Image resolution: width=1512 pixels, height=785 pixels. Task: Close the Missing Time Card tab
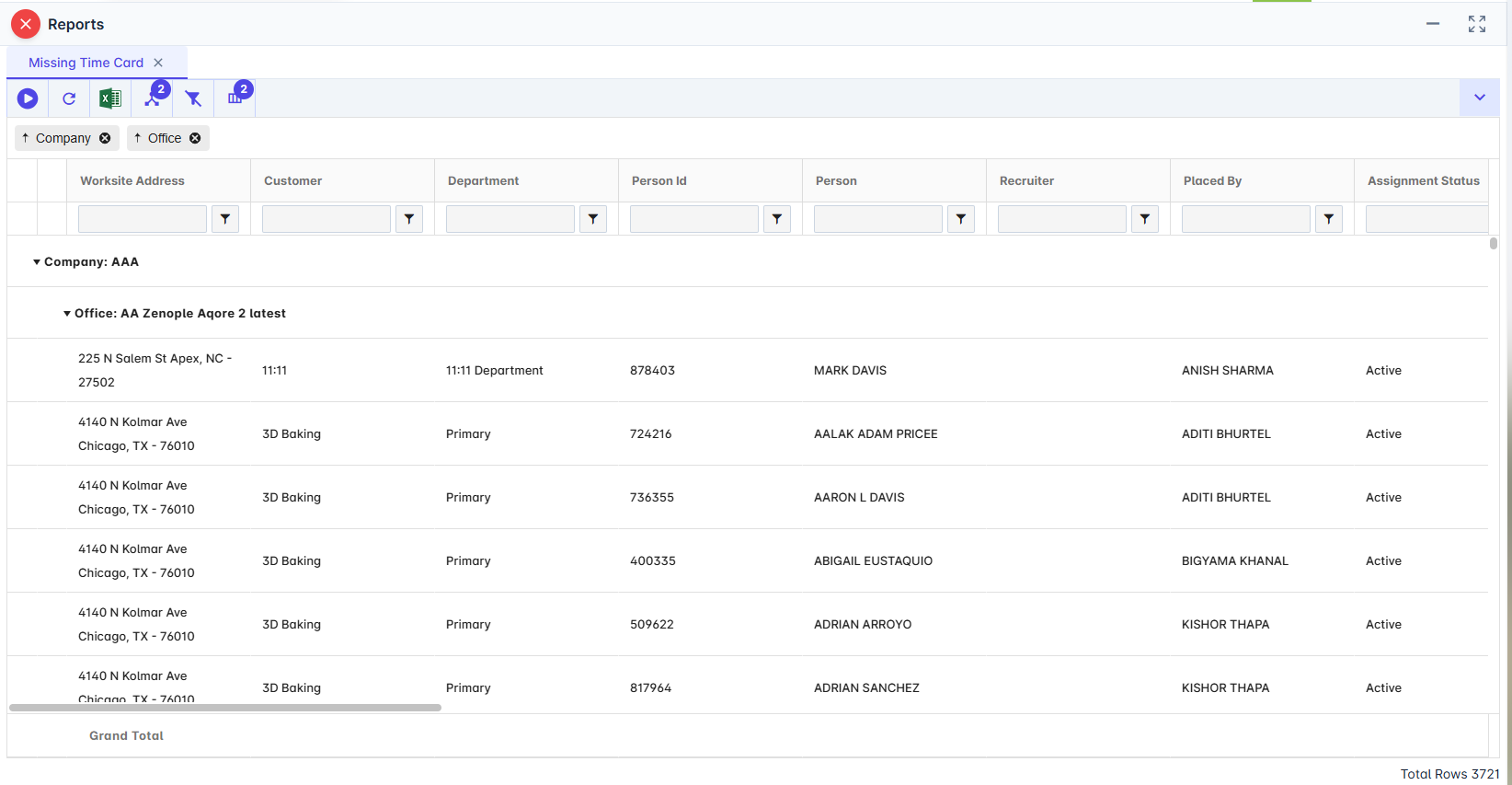pos(158,63)
